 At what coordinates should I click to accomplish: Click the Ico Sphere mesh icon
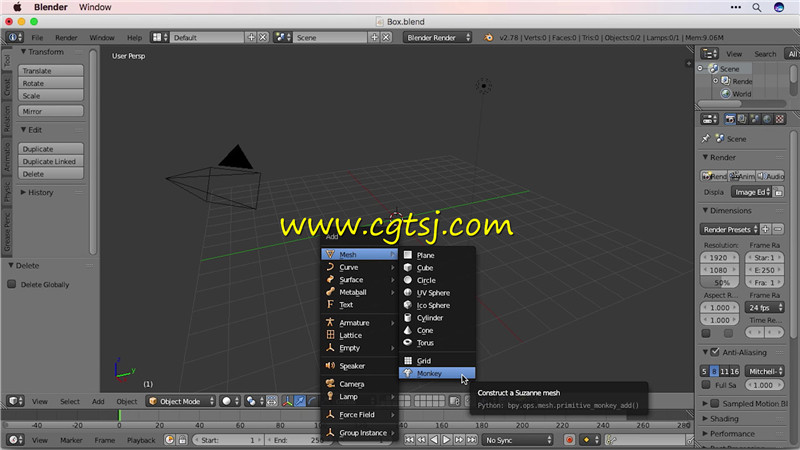coord(408,305)
